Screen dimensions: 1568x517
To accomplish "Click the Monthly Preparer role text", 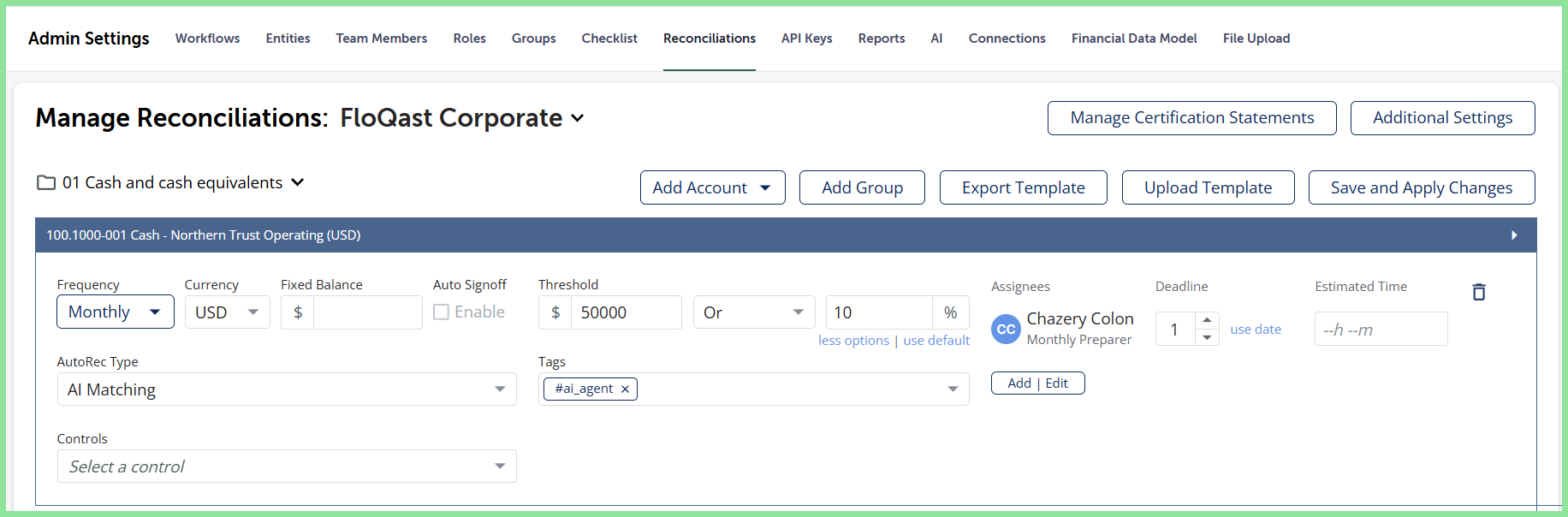I will click(x=1078, y=340).
